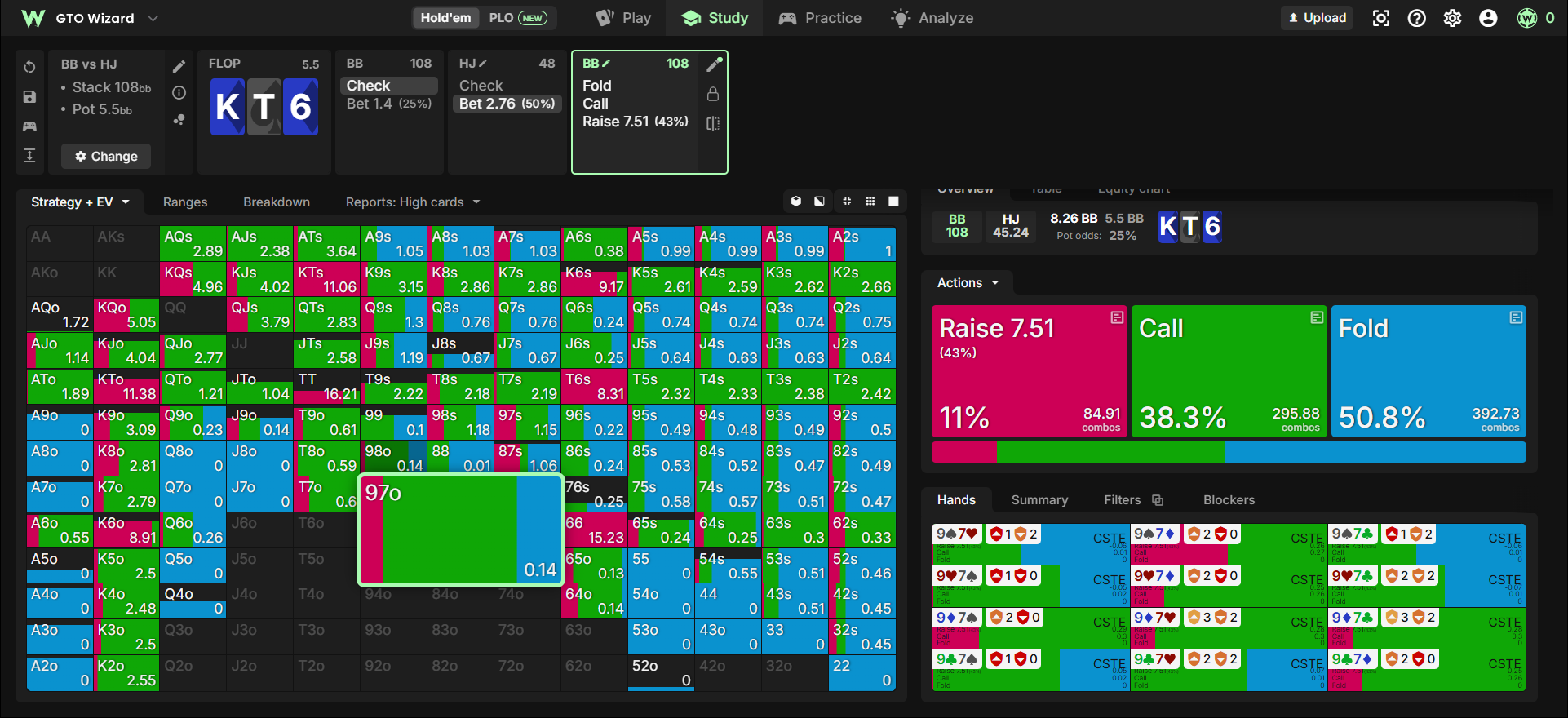Open the Blockers tab
This screenshot has height=718, width=1568.
[1229, 500]
